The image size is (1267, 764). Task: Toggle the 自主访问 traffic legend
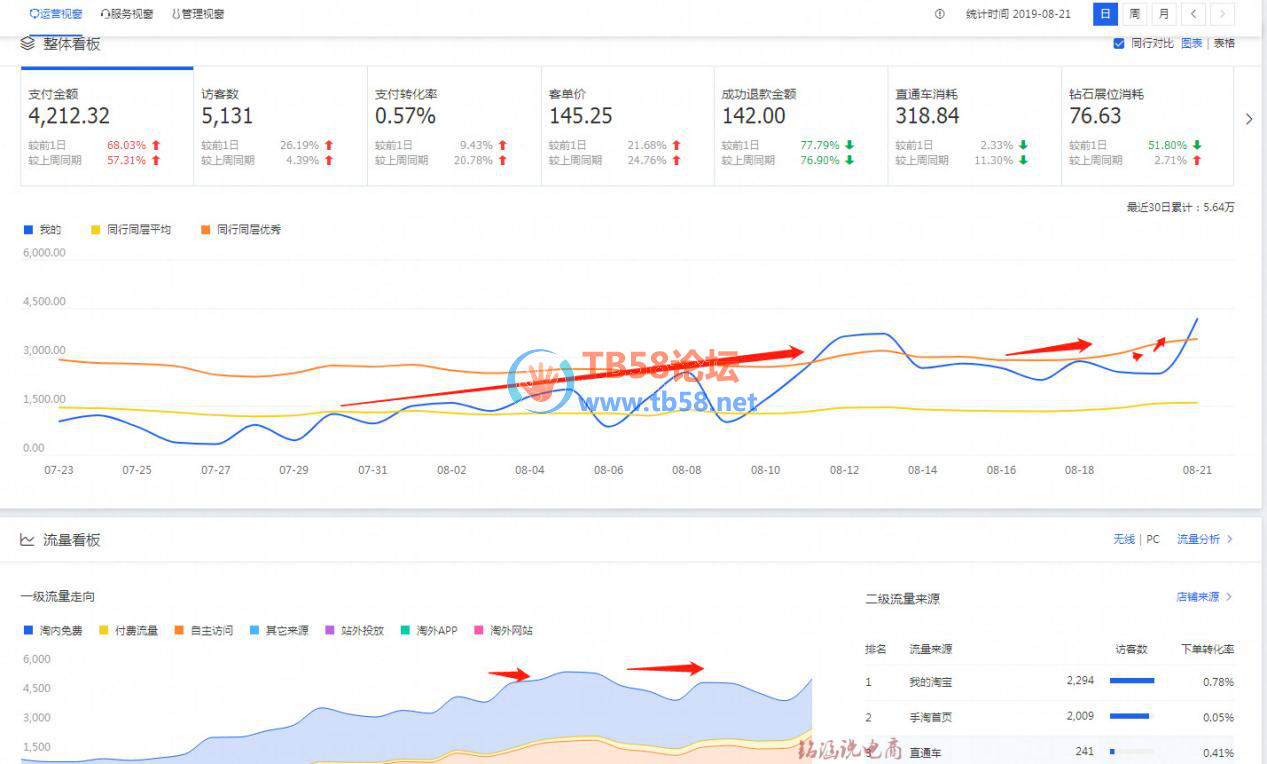[x=204, y=630]
